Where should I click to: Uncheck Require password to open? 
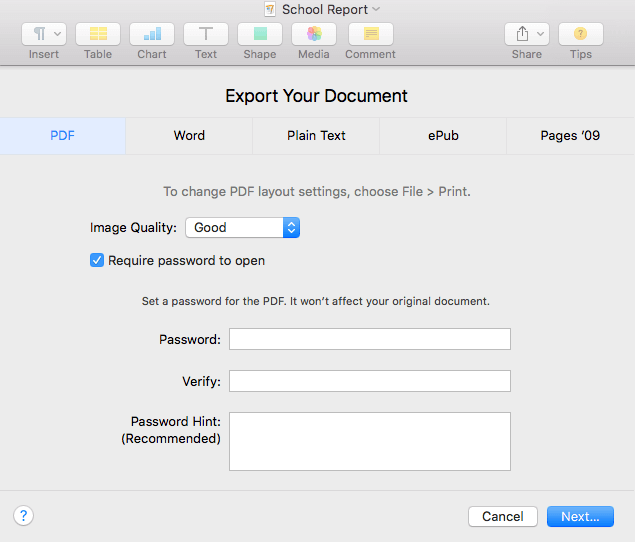tap(97, 260)
